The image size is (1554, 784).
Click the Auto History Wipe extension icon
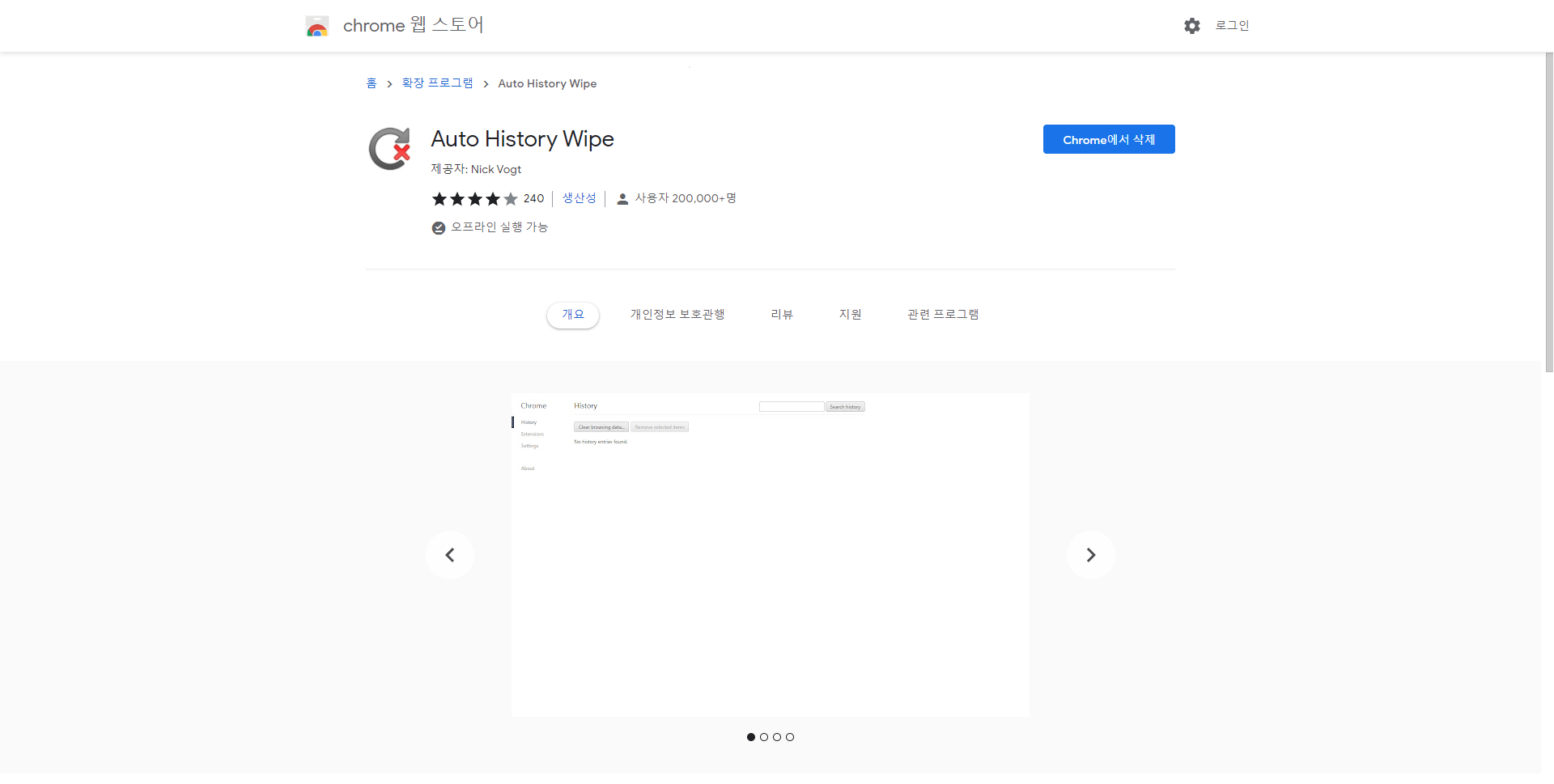390,149
